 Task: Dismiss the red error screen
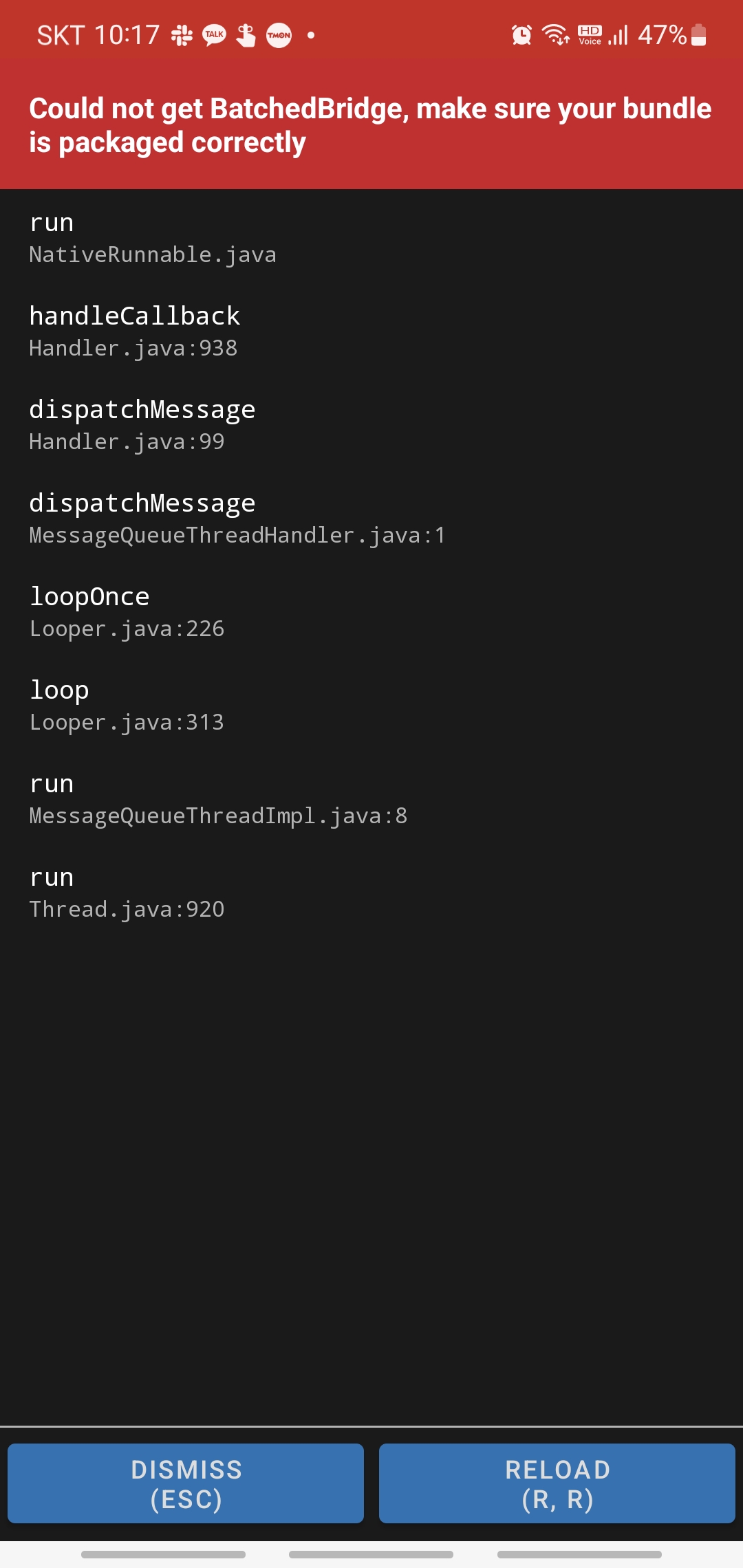(x=186, y=1483)
